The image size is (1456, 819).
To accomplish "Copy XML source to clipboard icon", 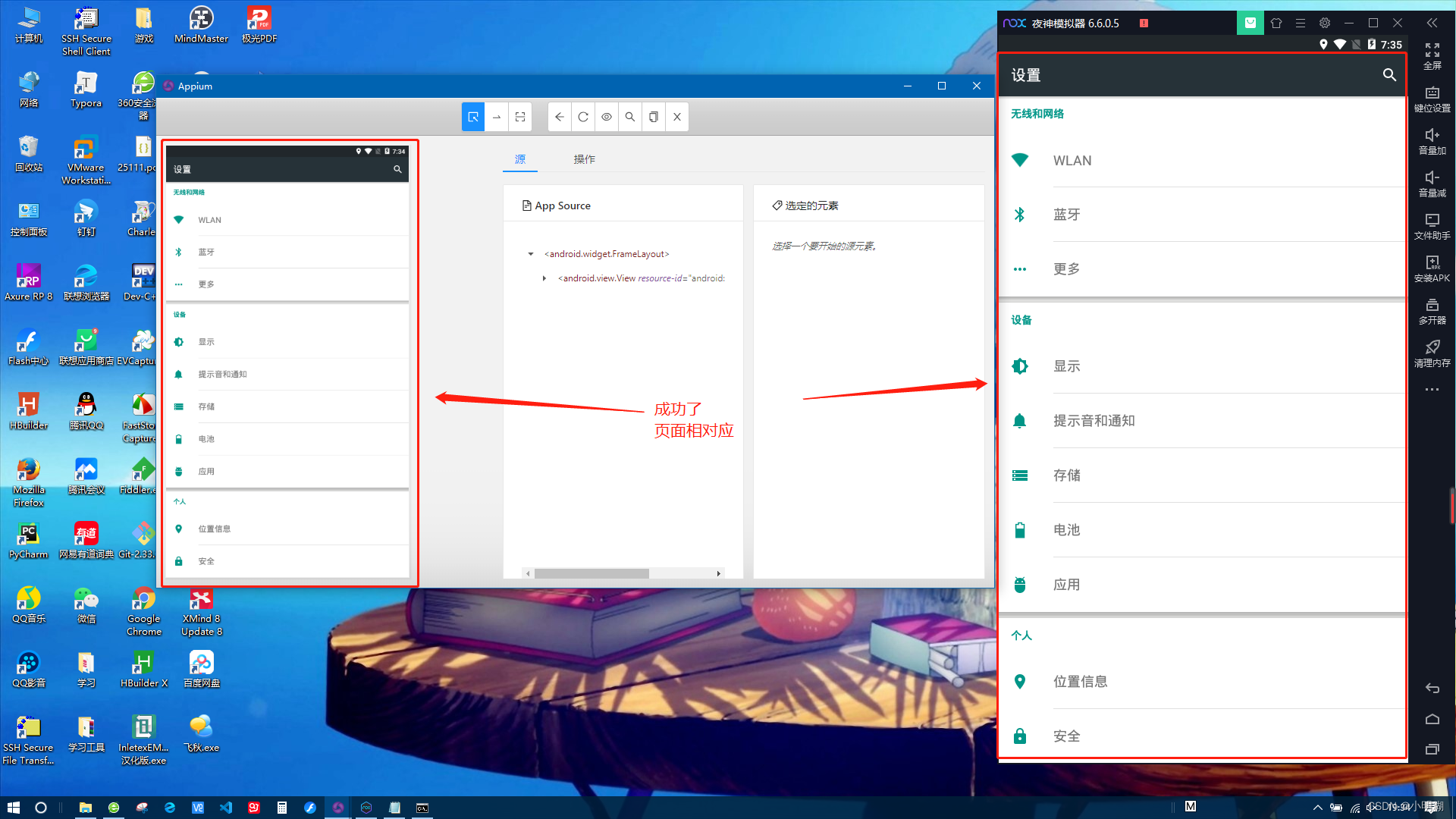I will pos(654,117).
